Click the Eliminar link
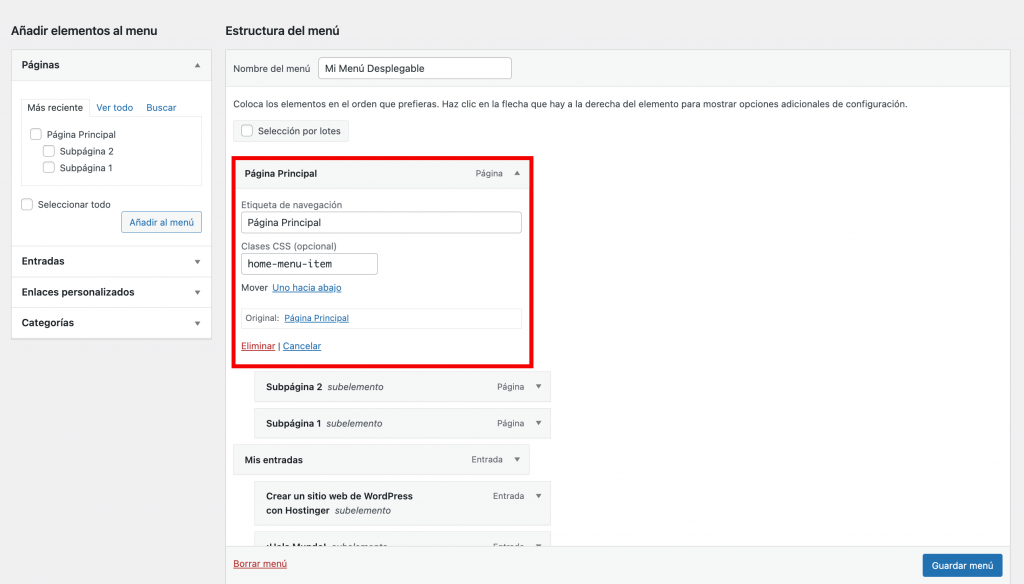1024x584 pixels. pos(258,346)
